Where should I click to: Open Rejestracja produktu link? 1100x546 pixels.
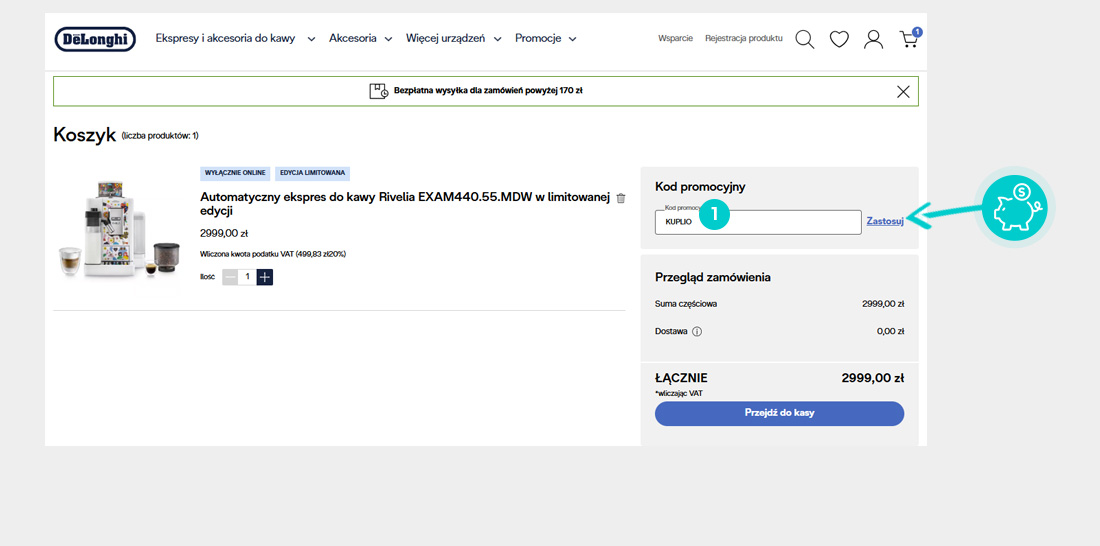pyautogui.click(x=743, y=39)
